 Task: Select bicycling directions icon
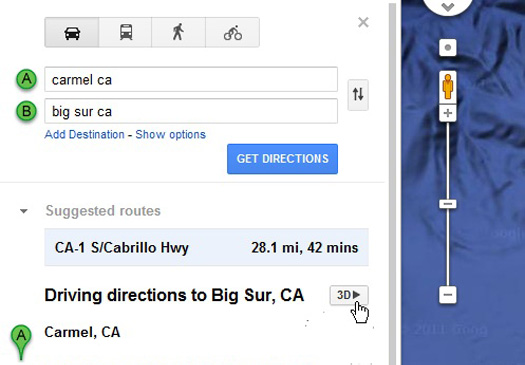pos(233,32)
